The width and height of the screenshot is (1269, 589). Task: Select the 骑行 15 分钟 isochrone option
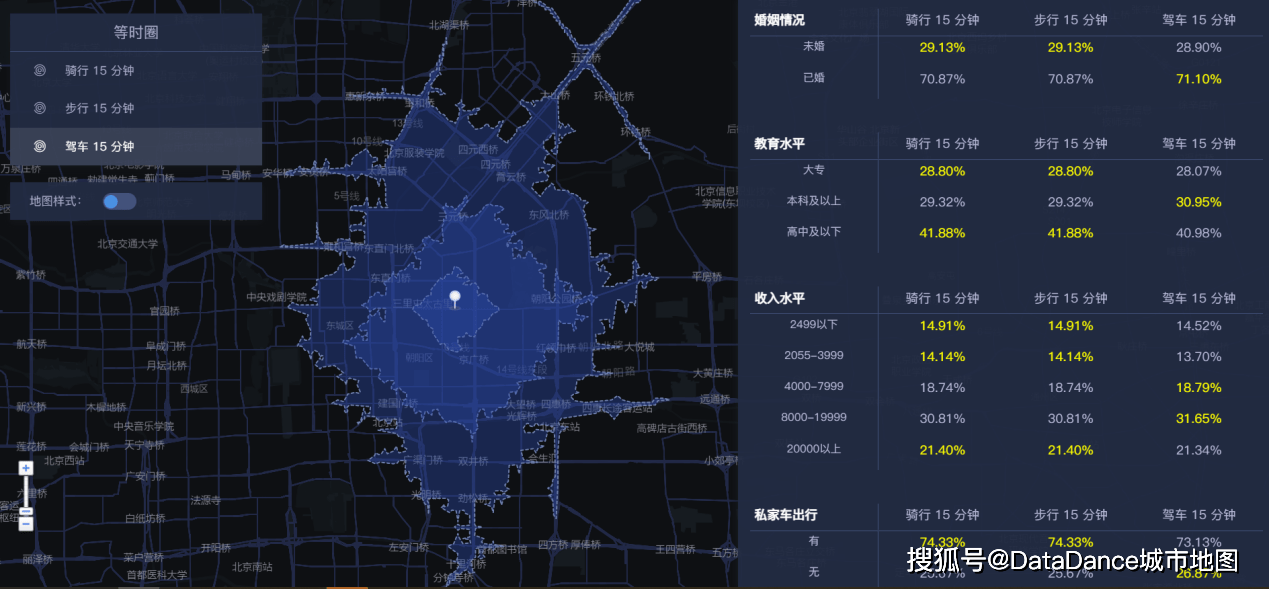pyautogui.click(x=136, y=70)
